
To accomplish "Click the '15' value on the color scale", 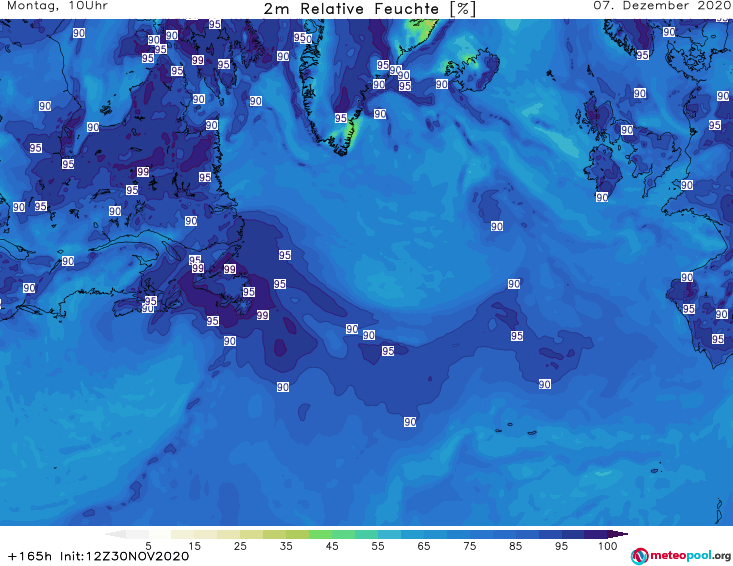I will (x=194, y=545).
